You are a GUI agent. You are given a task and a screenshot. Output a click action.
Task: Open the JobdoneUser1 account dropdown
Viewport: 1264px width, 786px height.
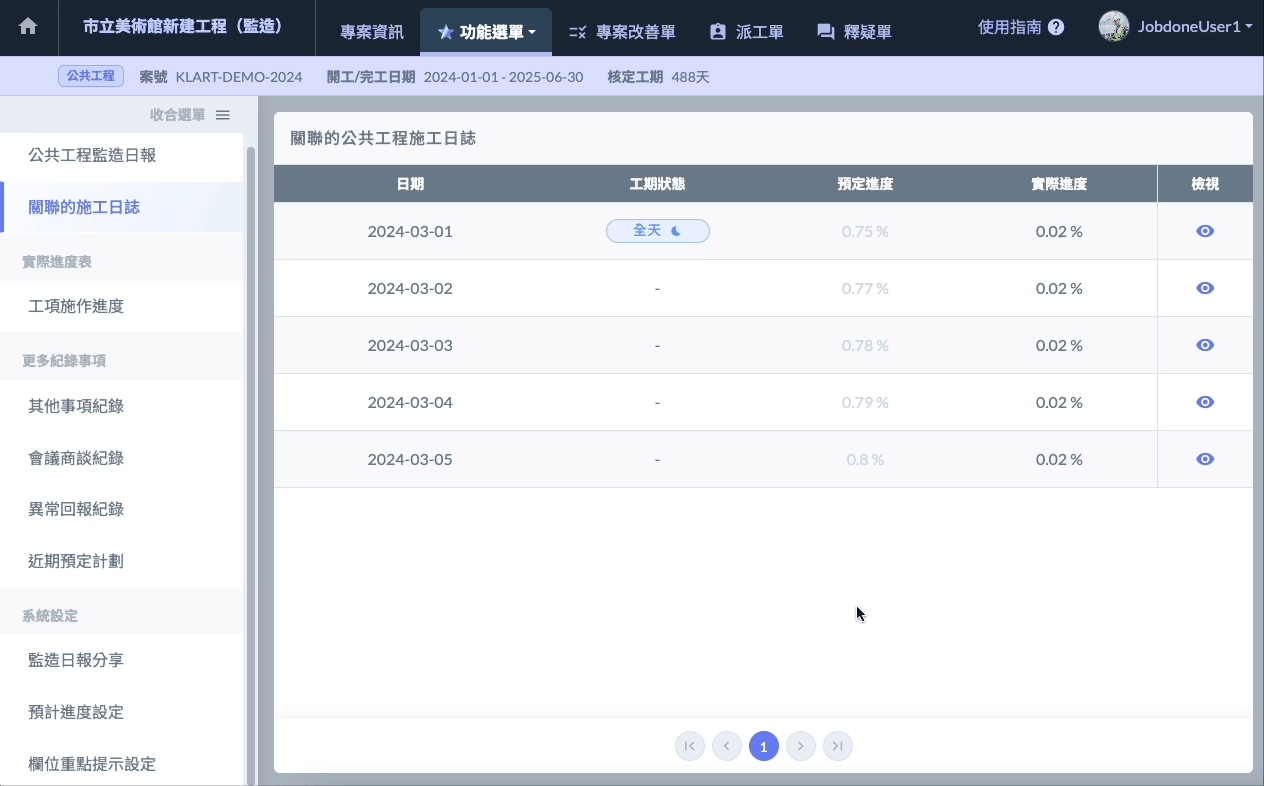(1176, 27)
